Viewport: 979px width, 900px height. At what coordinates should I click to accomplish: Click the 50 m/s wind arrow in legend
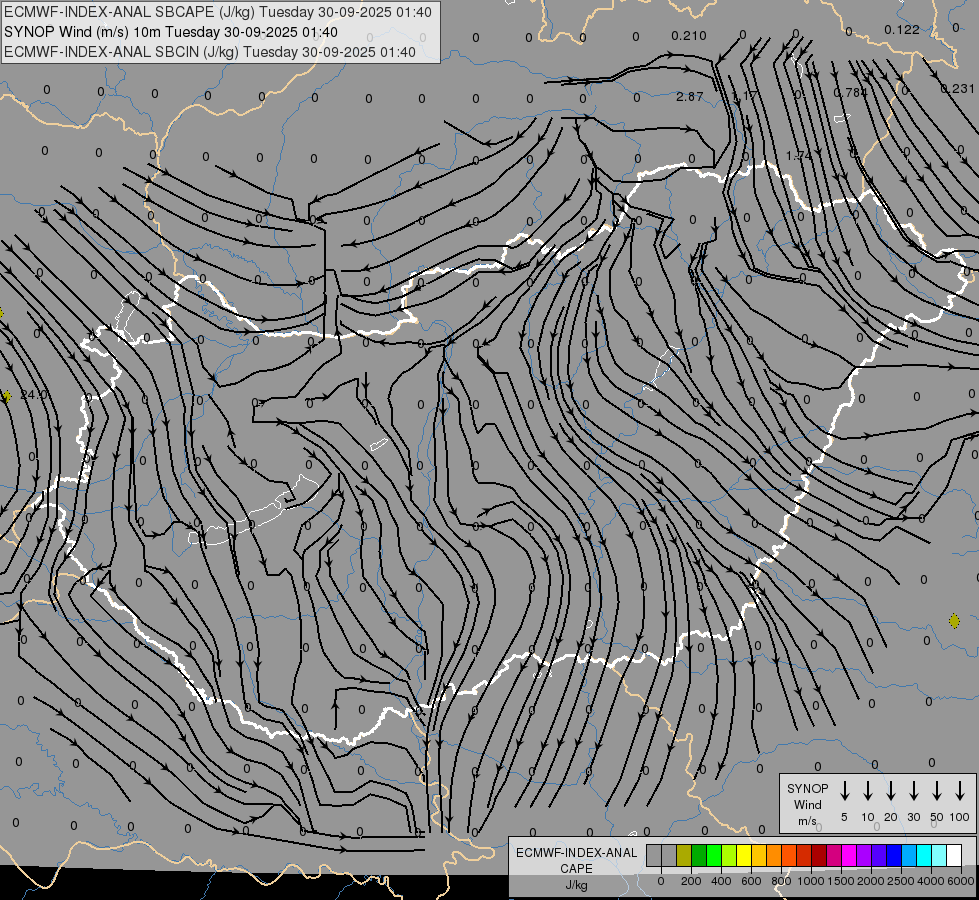[x=937, y=791]
